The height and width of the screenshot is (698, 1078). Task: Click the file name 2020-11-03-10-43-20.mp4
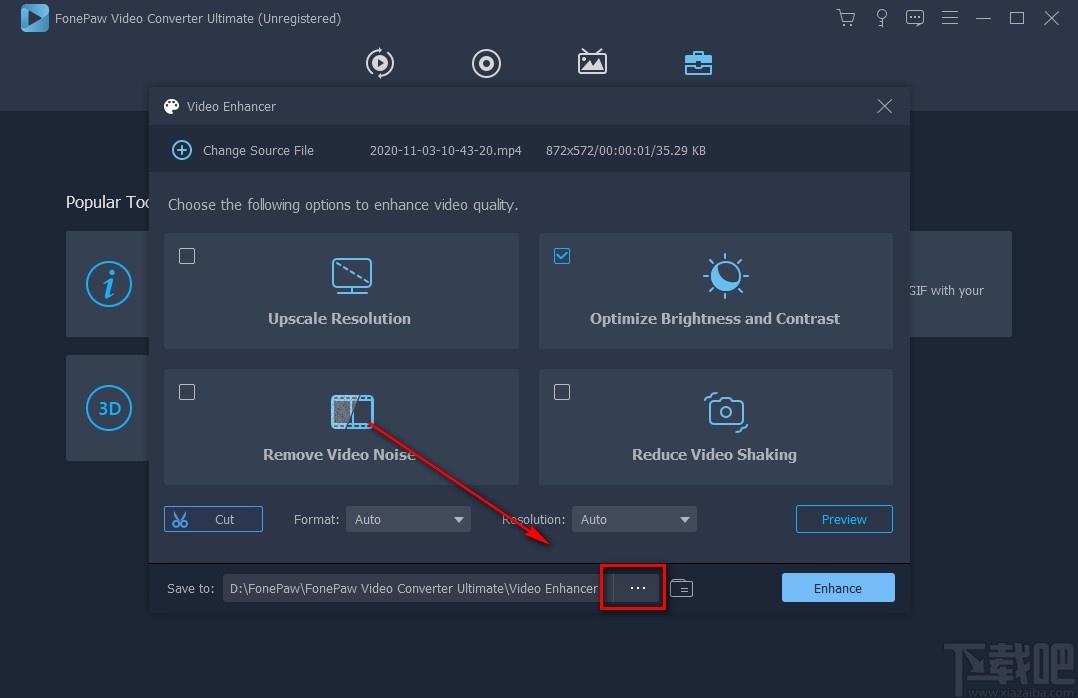[x=446, y=151]
